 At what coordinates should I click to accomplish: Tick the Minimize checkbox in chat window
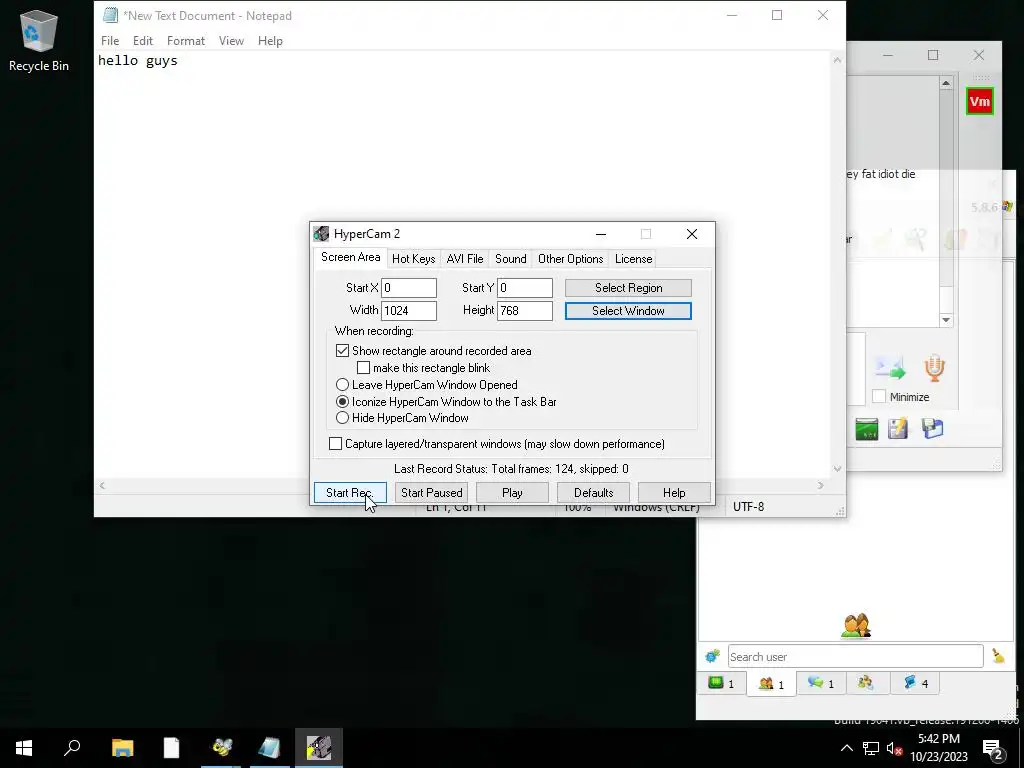coord(879,396)
